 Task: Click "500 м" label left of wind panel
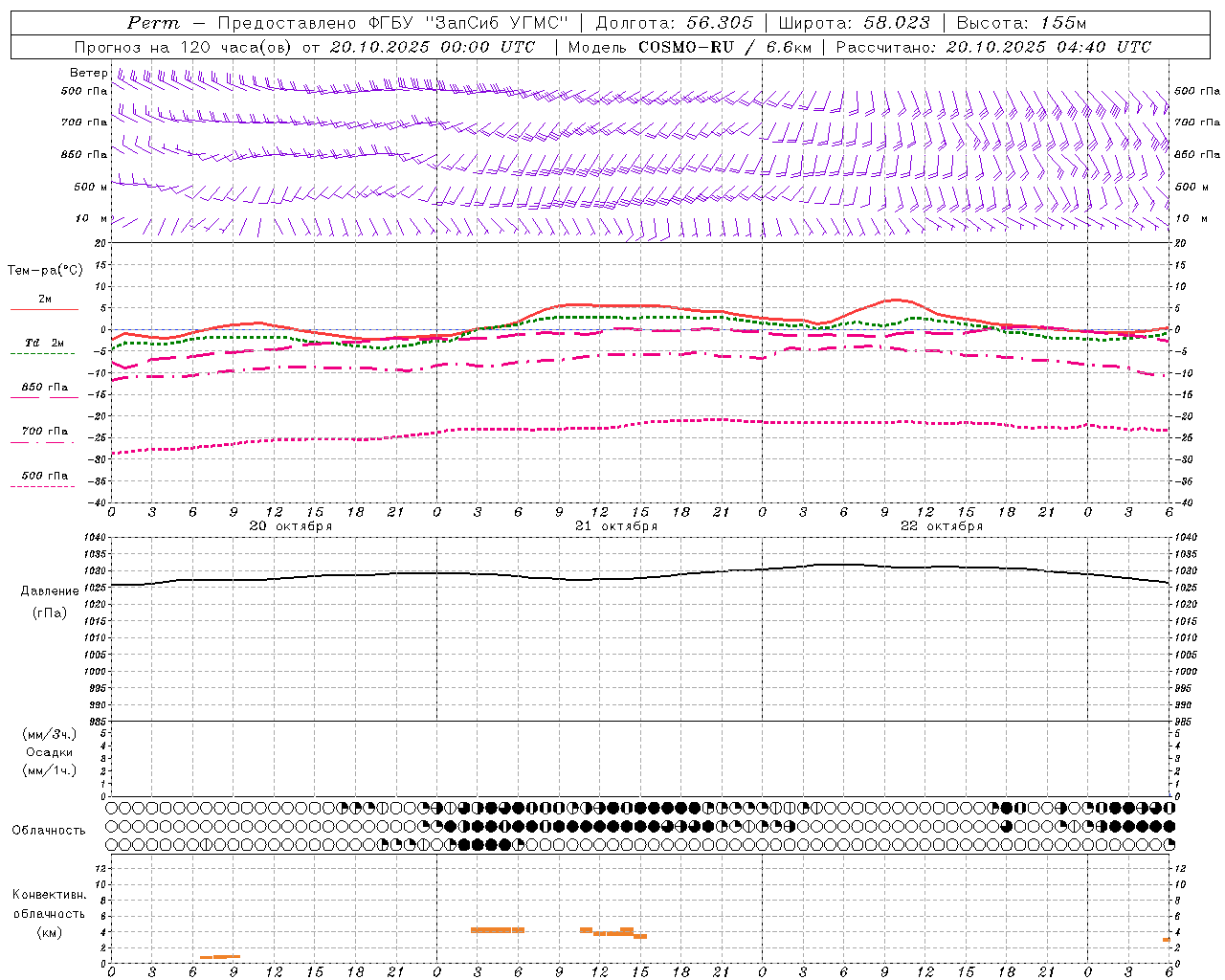coord(90,188)
